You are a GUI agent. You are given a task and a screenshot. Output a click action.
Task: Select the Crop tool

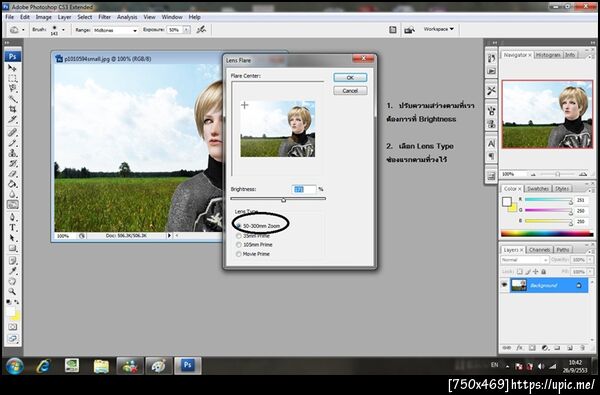tap(12, 109)
